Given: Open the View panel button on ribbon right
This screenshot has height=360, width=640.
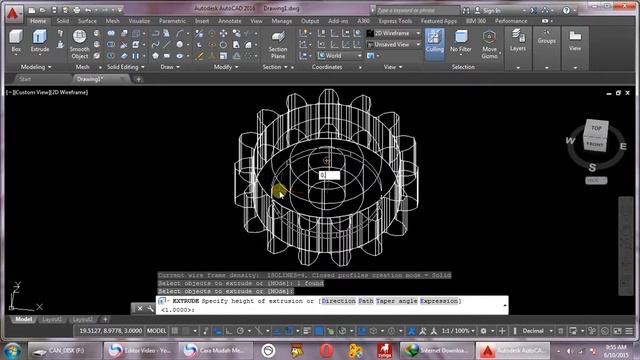Looking at the screenshot, I should pos(575,40).
